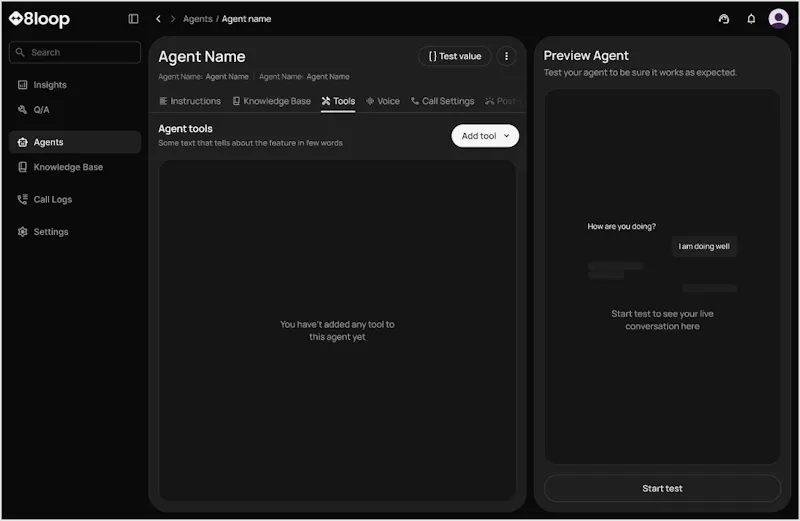Click the Q/A icon in the sidebar

coord(22,110)
